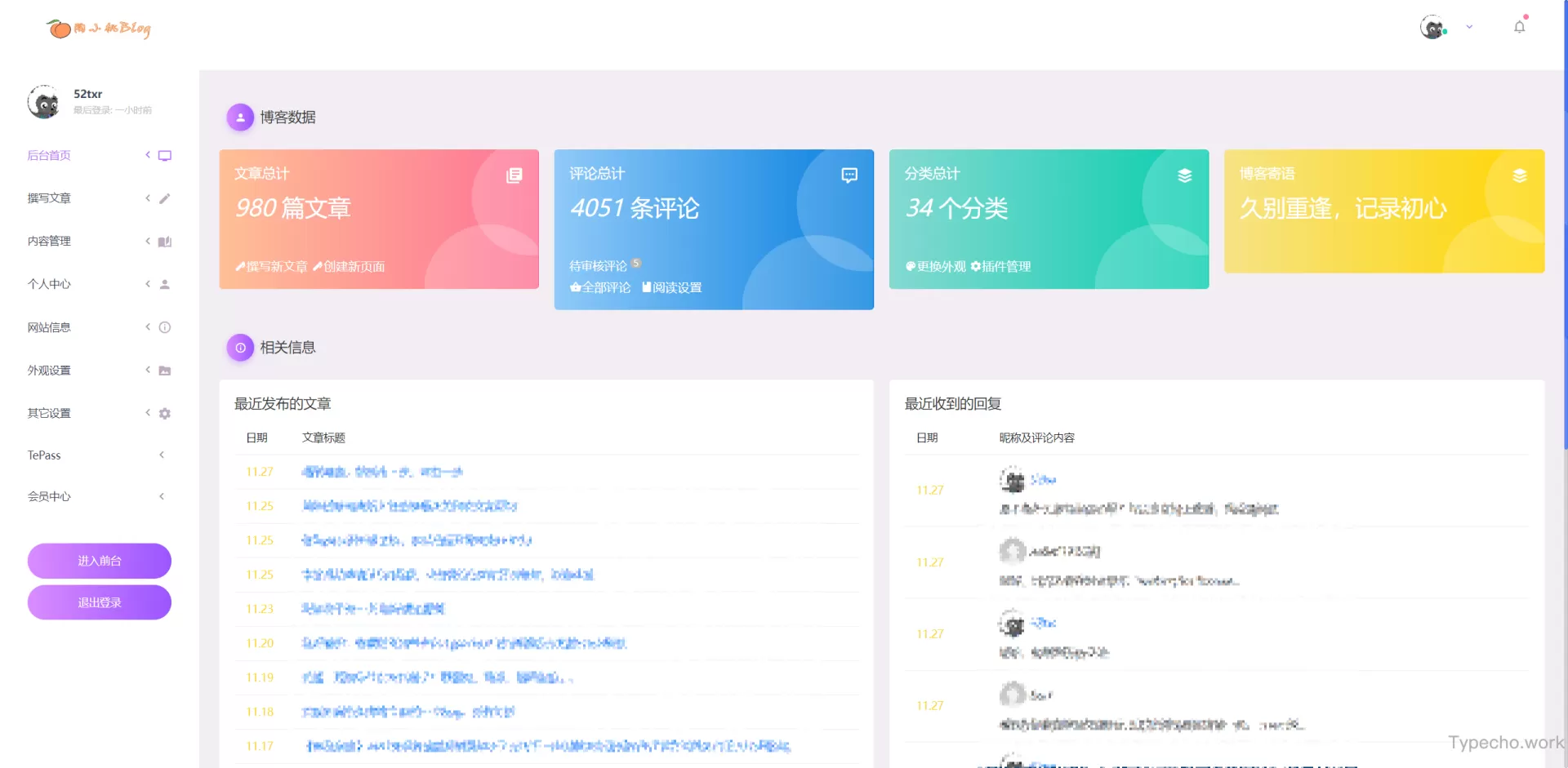1568x768 pixels.
Task: Click the layers icon on 博客寄语 card
Action: point(1520,175)
